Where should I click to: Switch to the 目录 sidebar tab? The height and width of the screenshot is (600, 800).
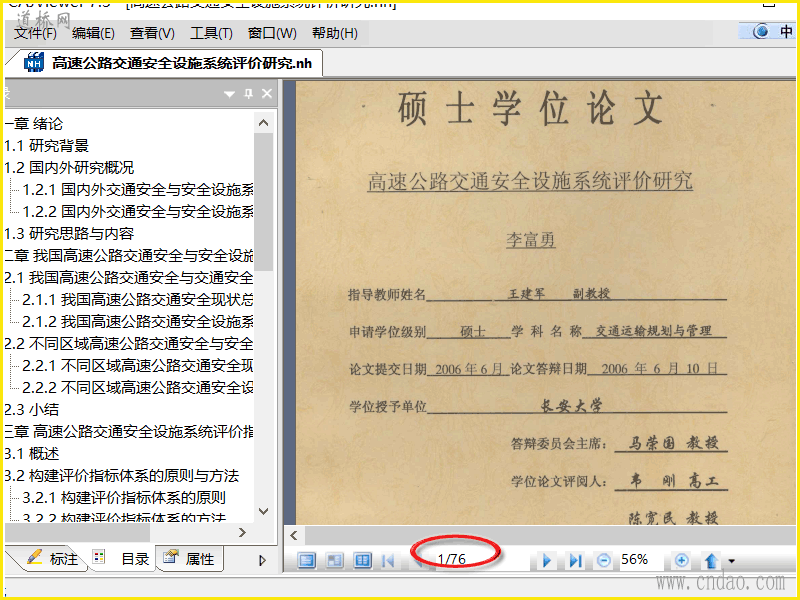pyautogui.click(x=121, y=559)
